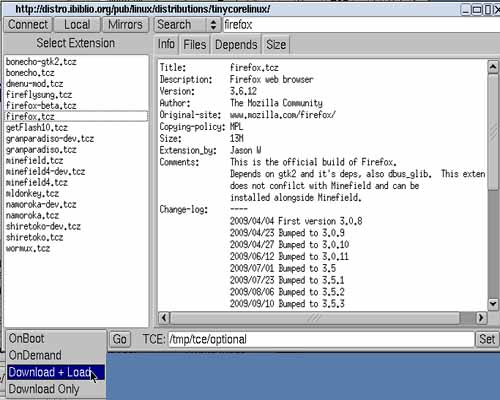Click the Connect button
The image size is (500, 400).
tap(28, 25)
